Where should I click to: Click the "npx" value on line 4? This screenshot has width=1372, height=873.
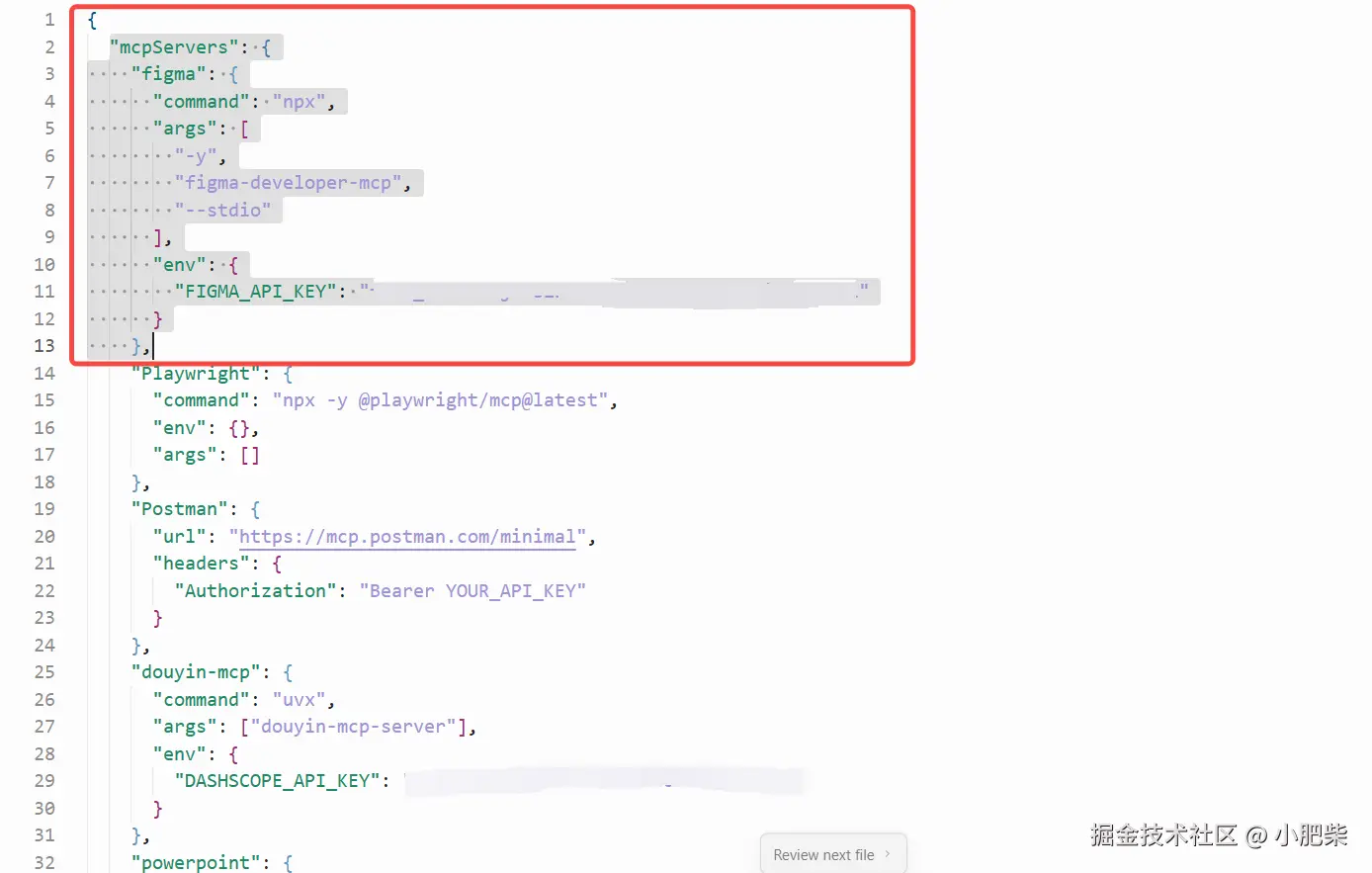pos(299,102)
